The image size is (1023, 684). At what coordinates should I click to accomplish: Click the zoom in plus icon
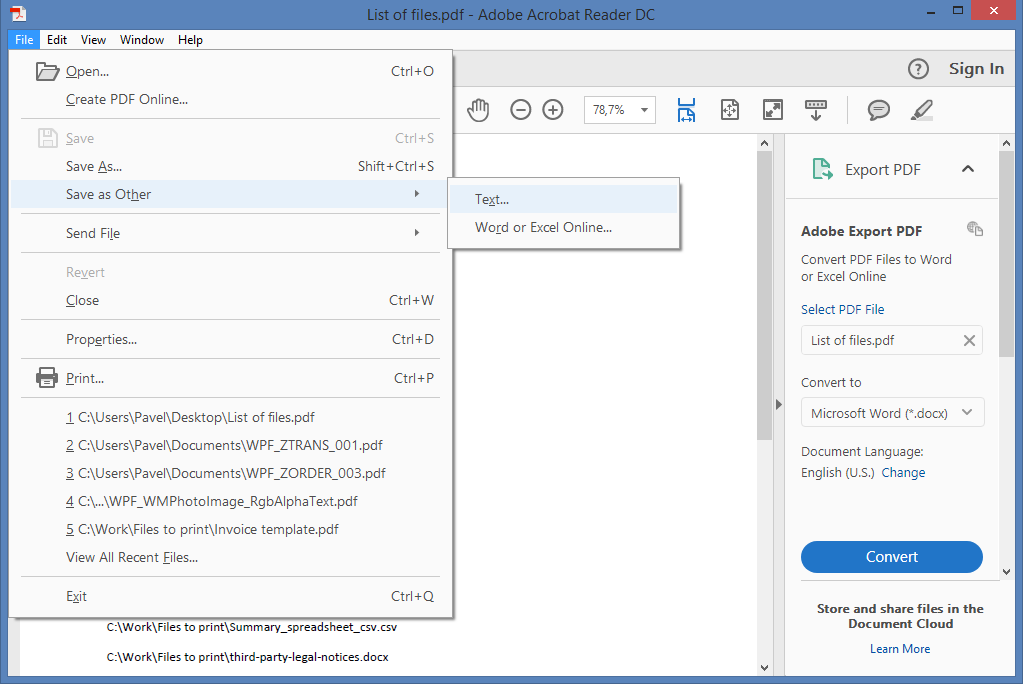(x=553, y=110)
